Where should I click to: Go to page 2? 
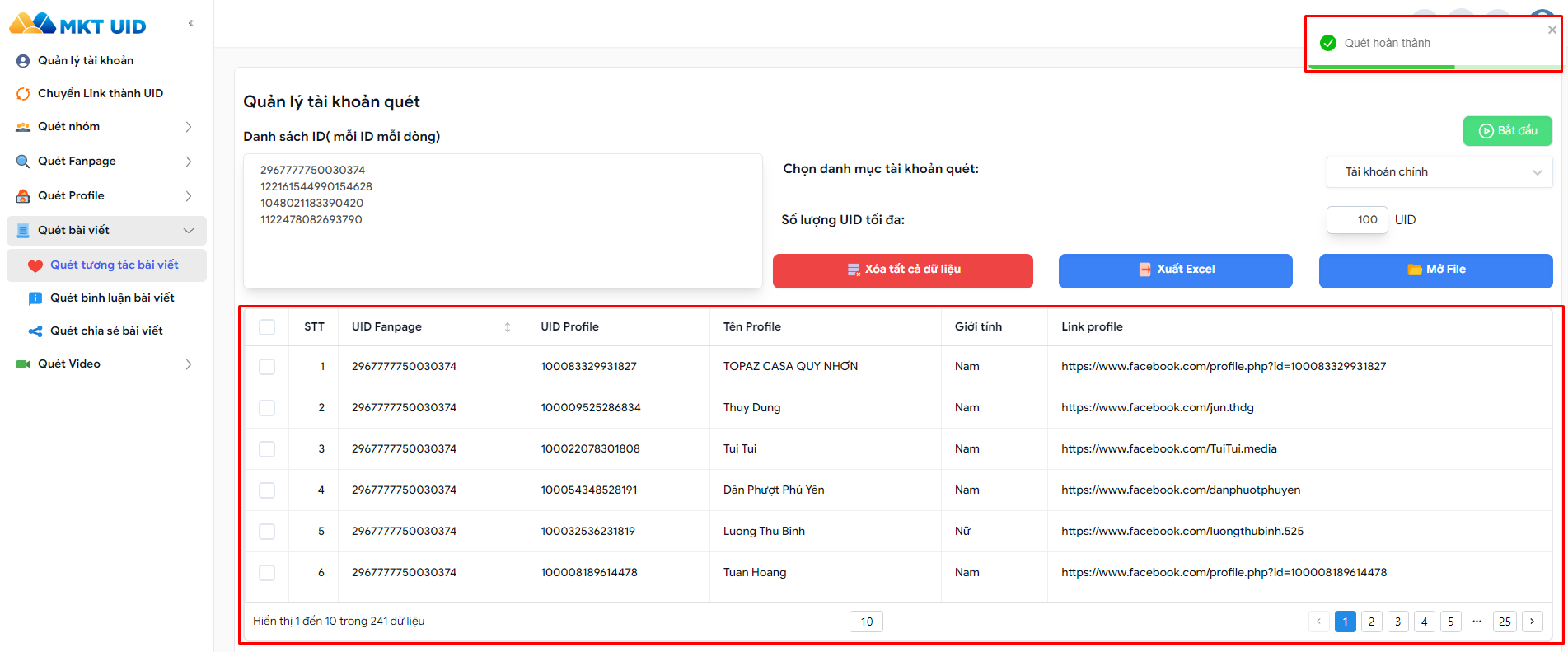click(x=1372, y=622)
